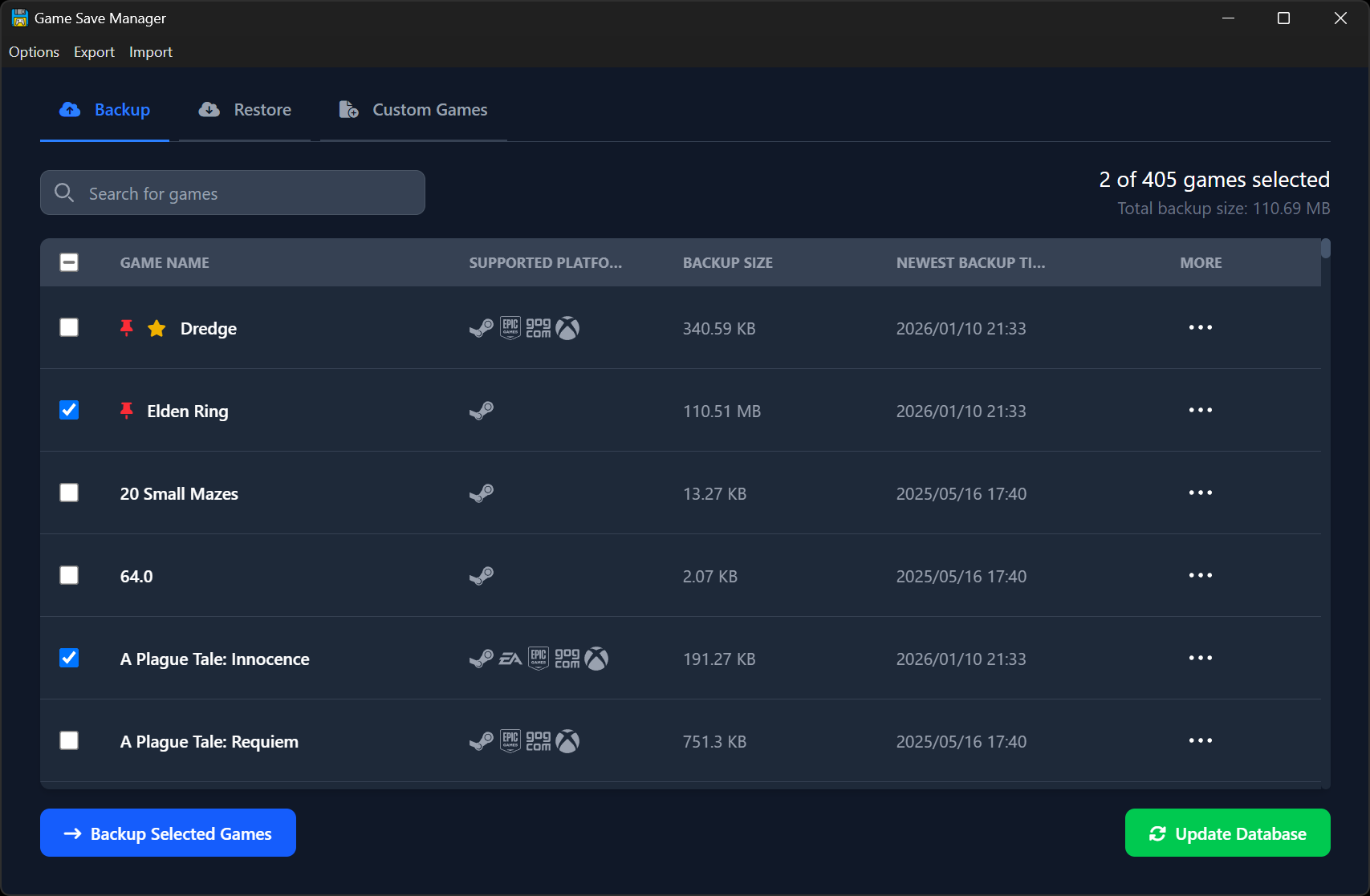1370x896 pixels.
Task: Click the refresh icon inside Update Database button
Action: tap(1157, 833)
